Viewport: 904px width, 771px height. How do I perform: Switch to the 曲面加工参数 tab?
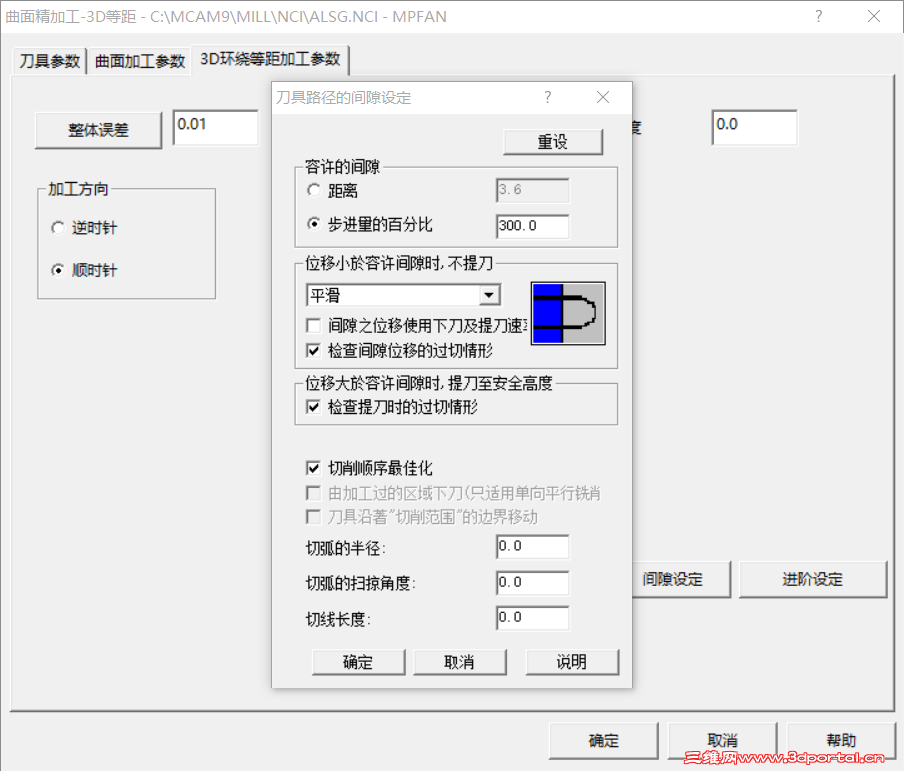click(x=140, y=60)
